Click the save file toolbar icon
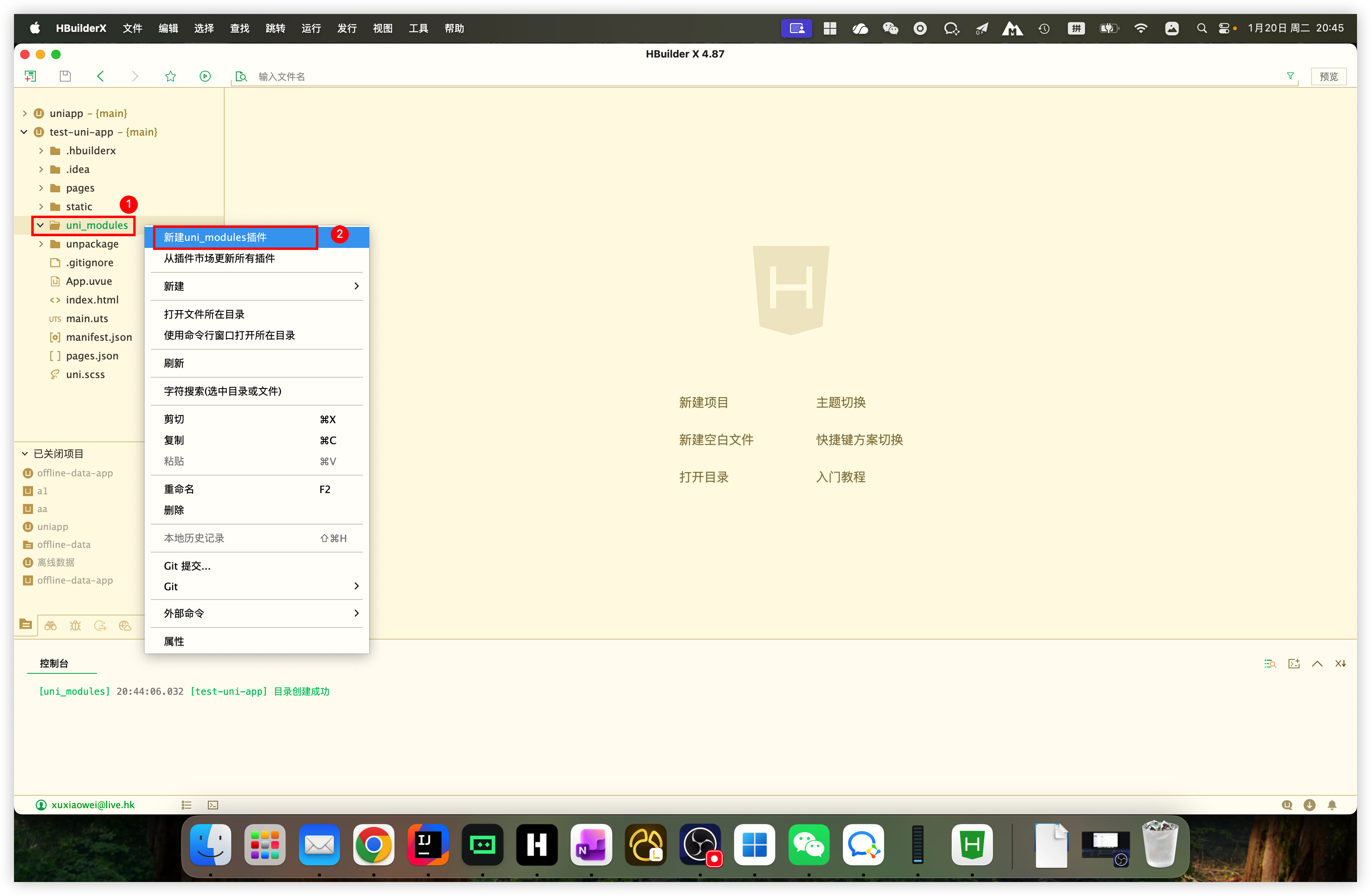The height and width of the screenshot is (896, 1371). pos(65,76)
